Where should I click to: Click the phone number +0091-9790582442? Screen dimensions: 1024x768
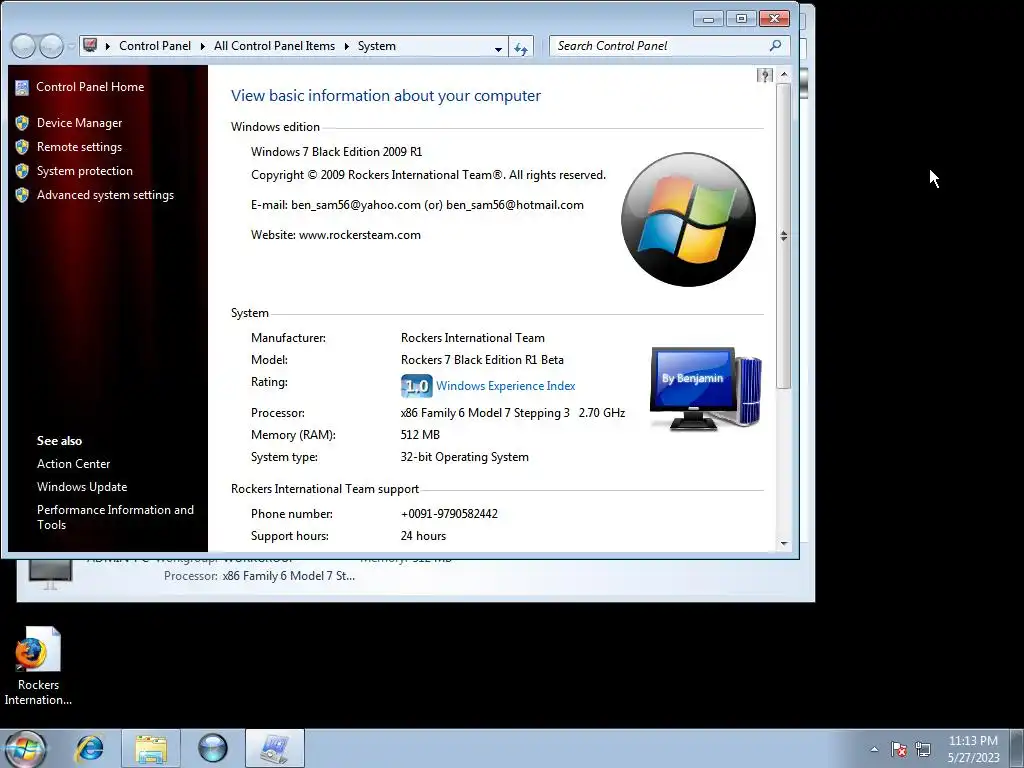(449, 514)
